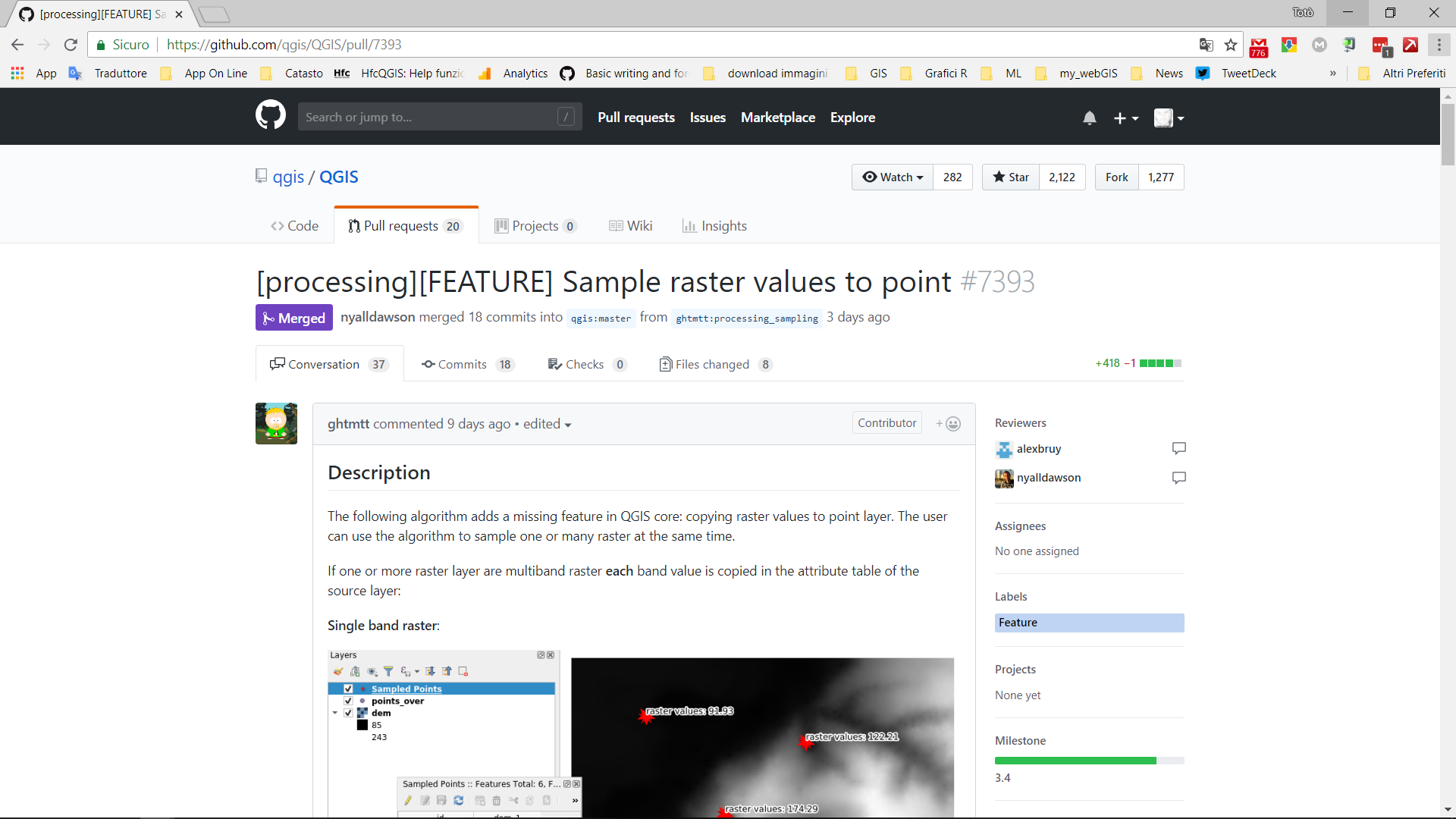Click the Feature label swatch
This screenshot has width=1456, height=819.
[x=1088, y=623]
